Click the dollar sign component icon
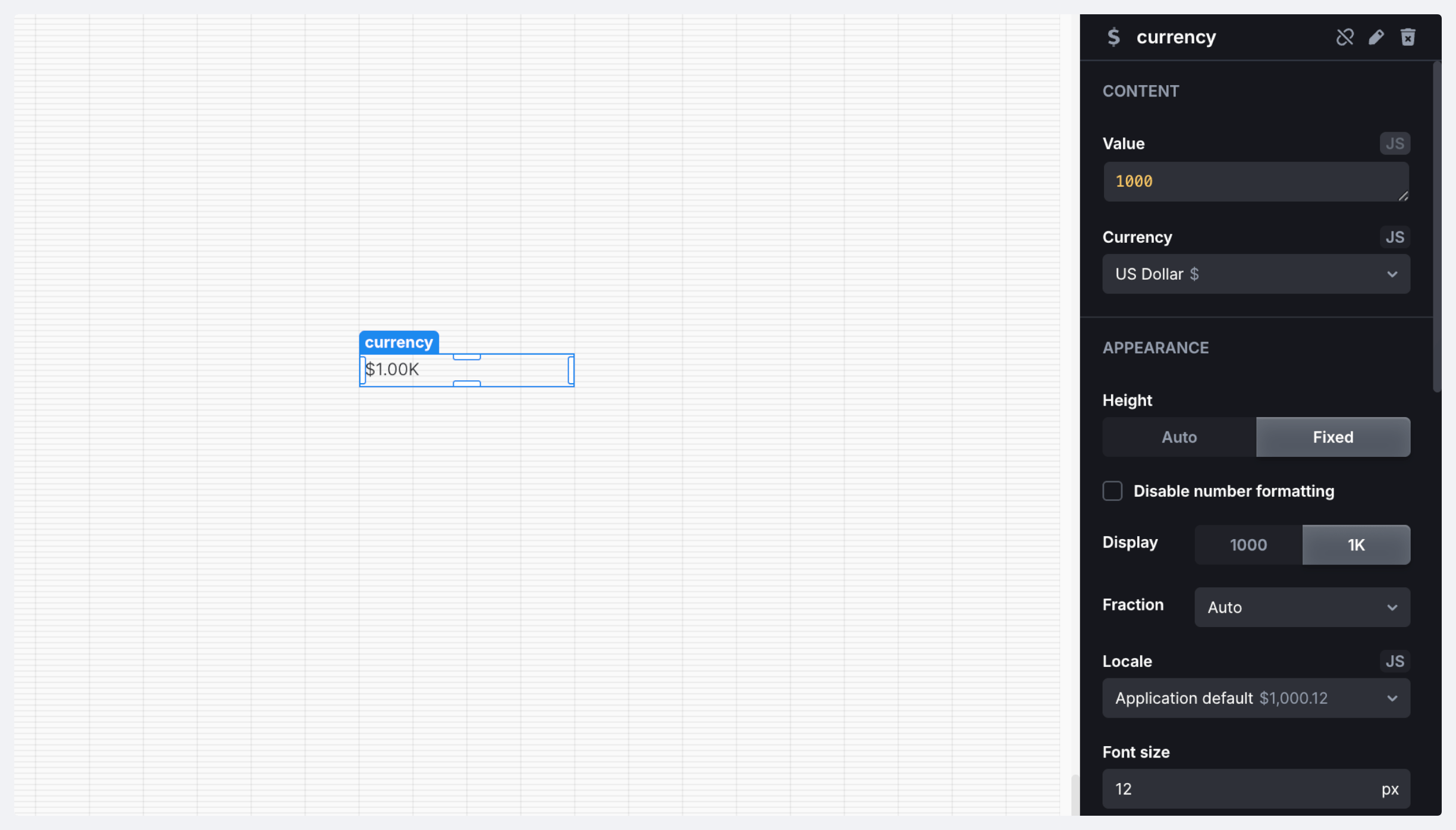This screenshot has width=1456, height=830. click(1113, 37)
